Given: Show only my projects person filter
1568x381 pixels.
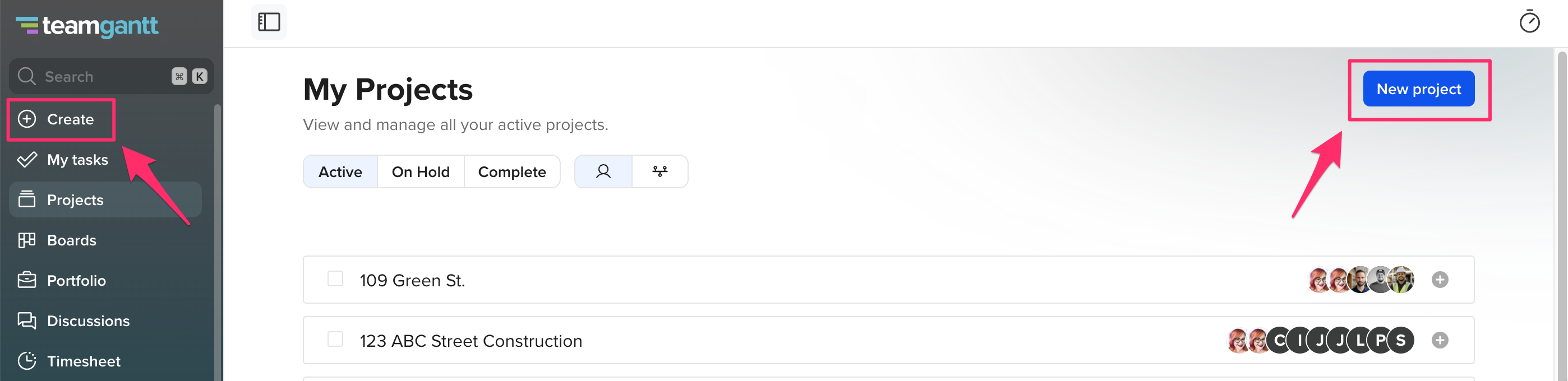Looking at the screenshot, I should click(603, 171).
